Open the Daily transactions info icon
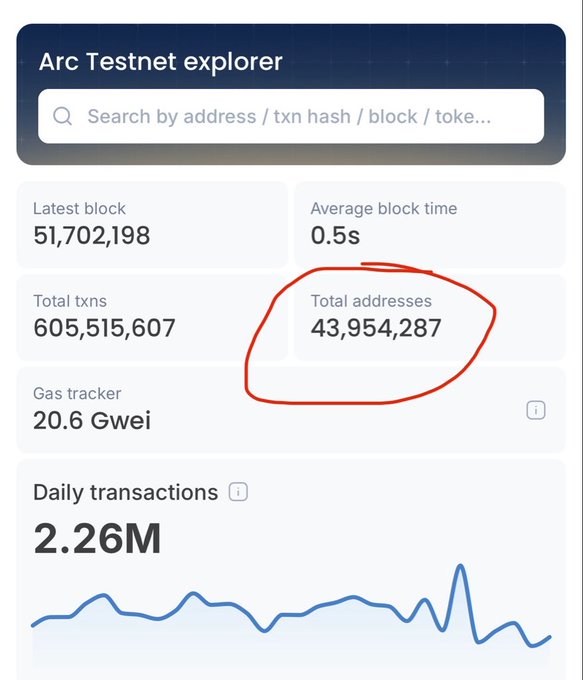This screenshot has width=583, height=680. (238, 492)
